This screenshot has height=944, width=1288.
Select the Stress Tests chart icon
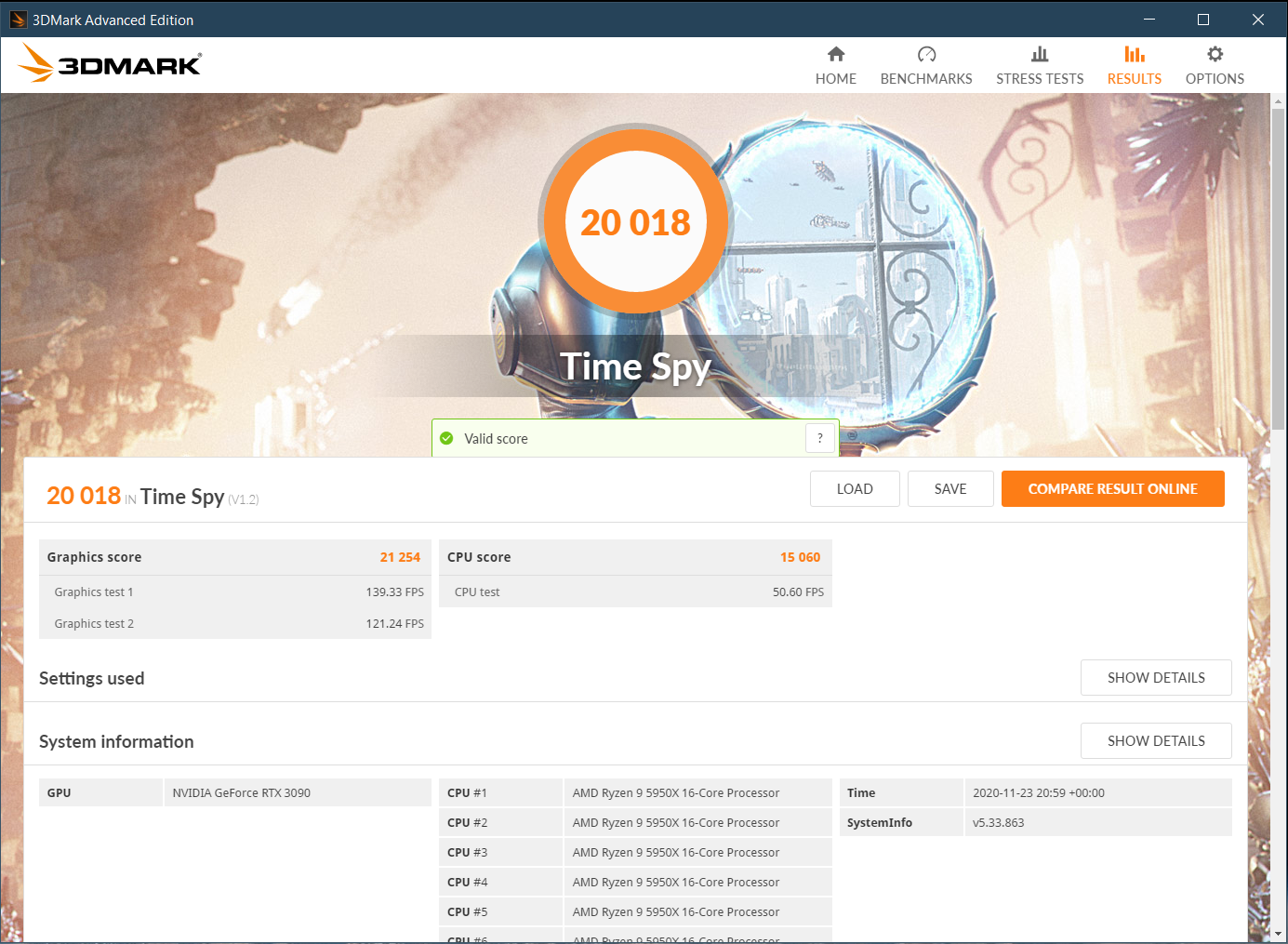point(1040,54)
